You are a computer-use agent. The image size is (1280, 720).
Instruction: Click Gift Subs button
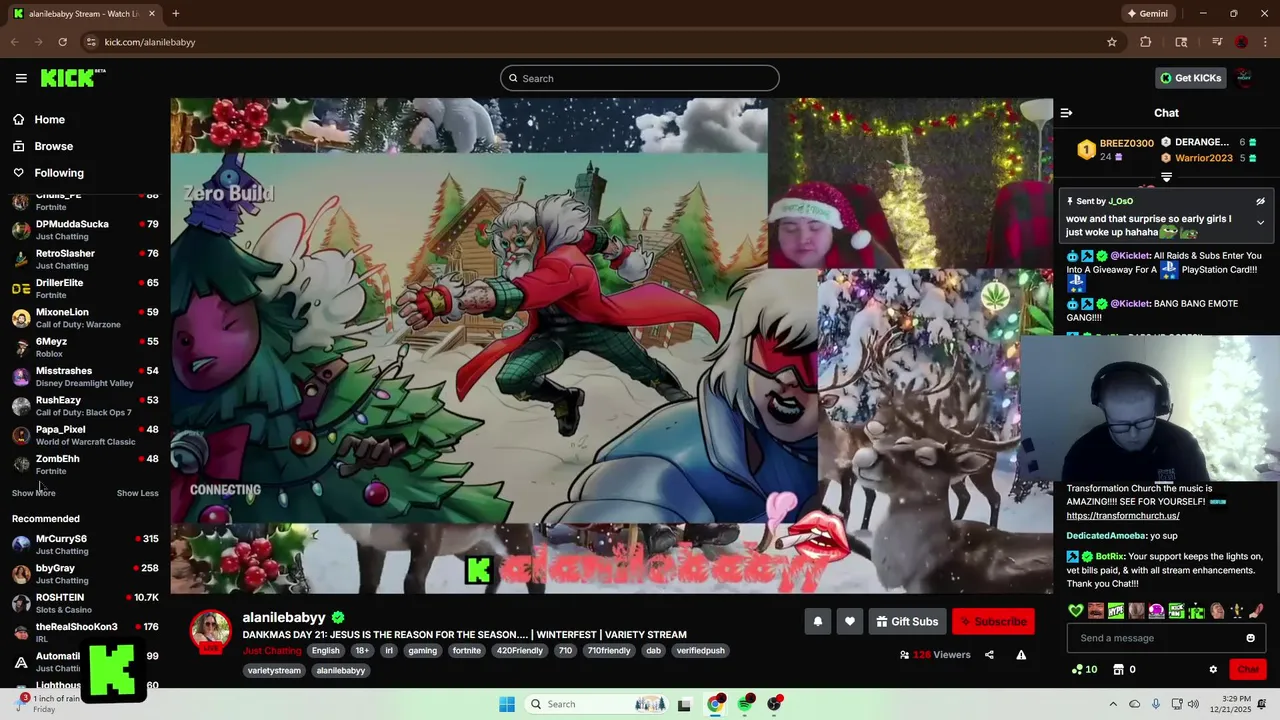(x=906, y=622)
